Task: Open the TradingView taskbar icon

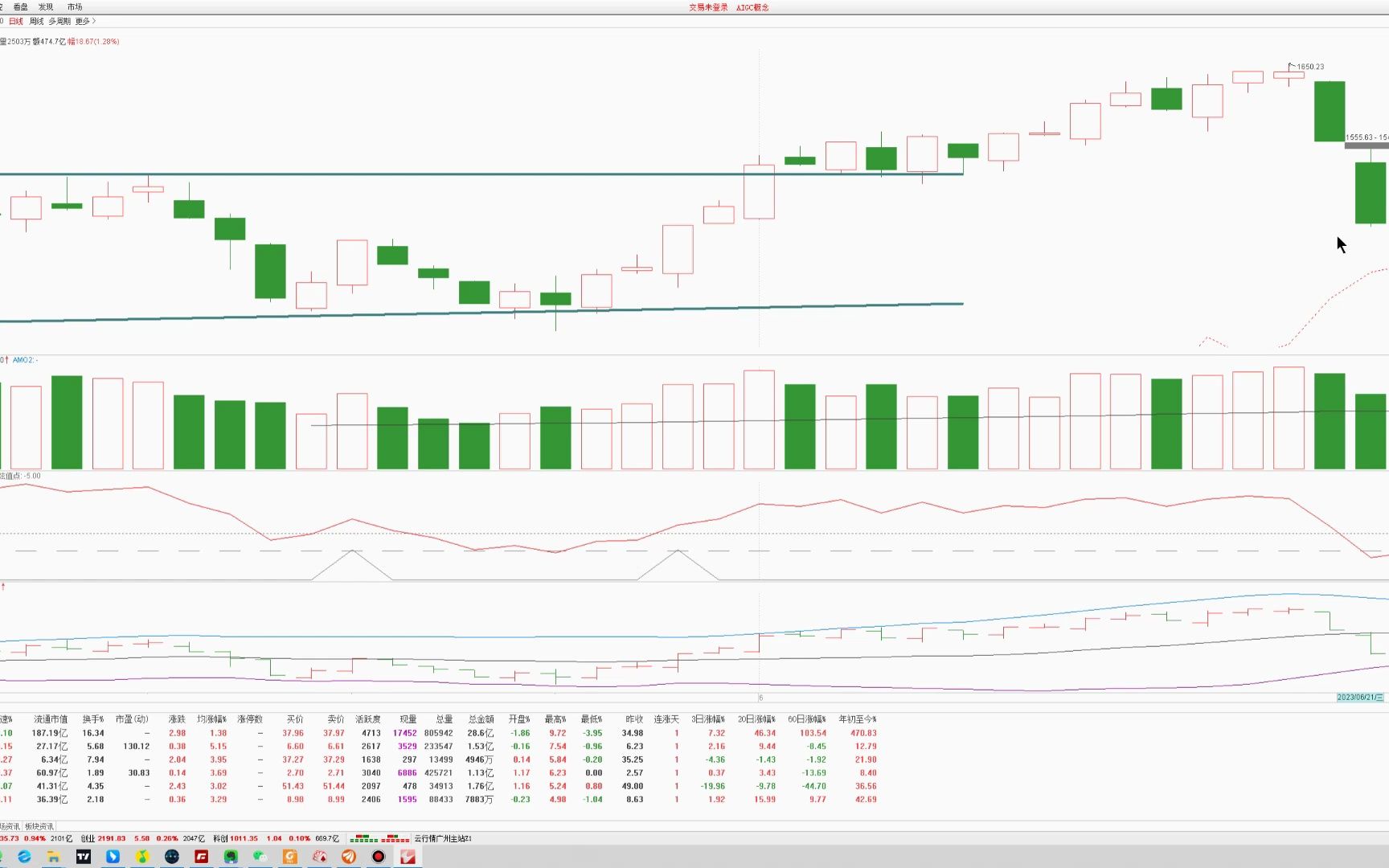Action: (84, 857)
